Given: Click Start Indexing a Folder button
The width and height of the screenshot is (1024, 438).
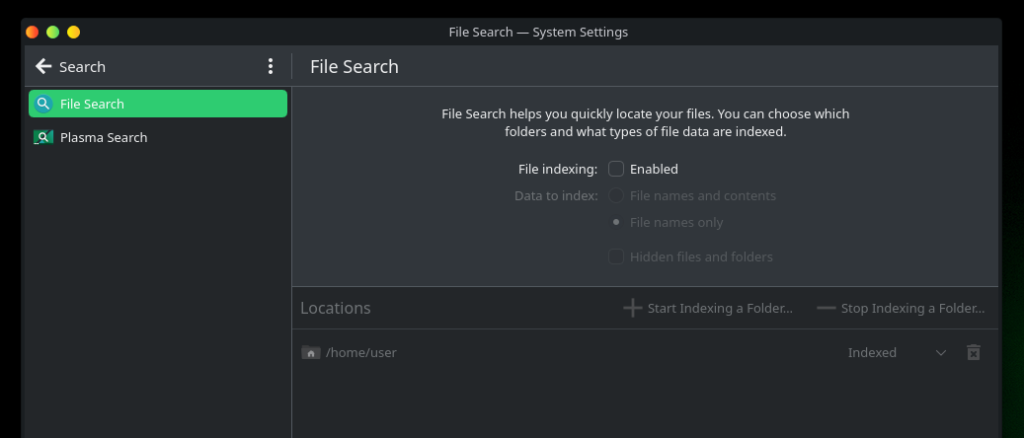Looking at the screenshot, I should coord(708,308).
